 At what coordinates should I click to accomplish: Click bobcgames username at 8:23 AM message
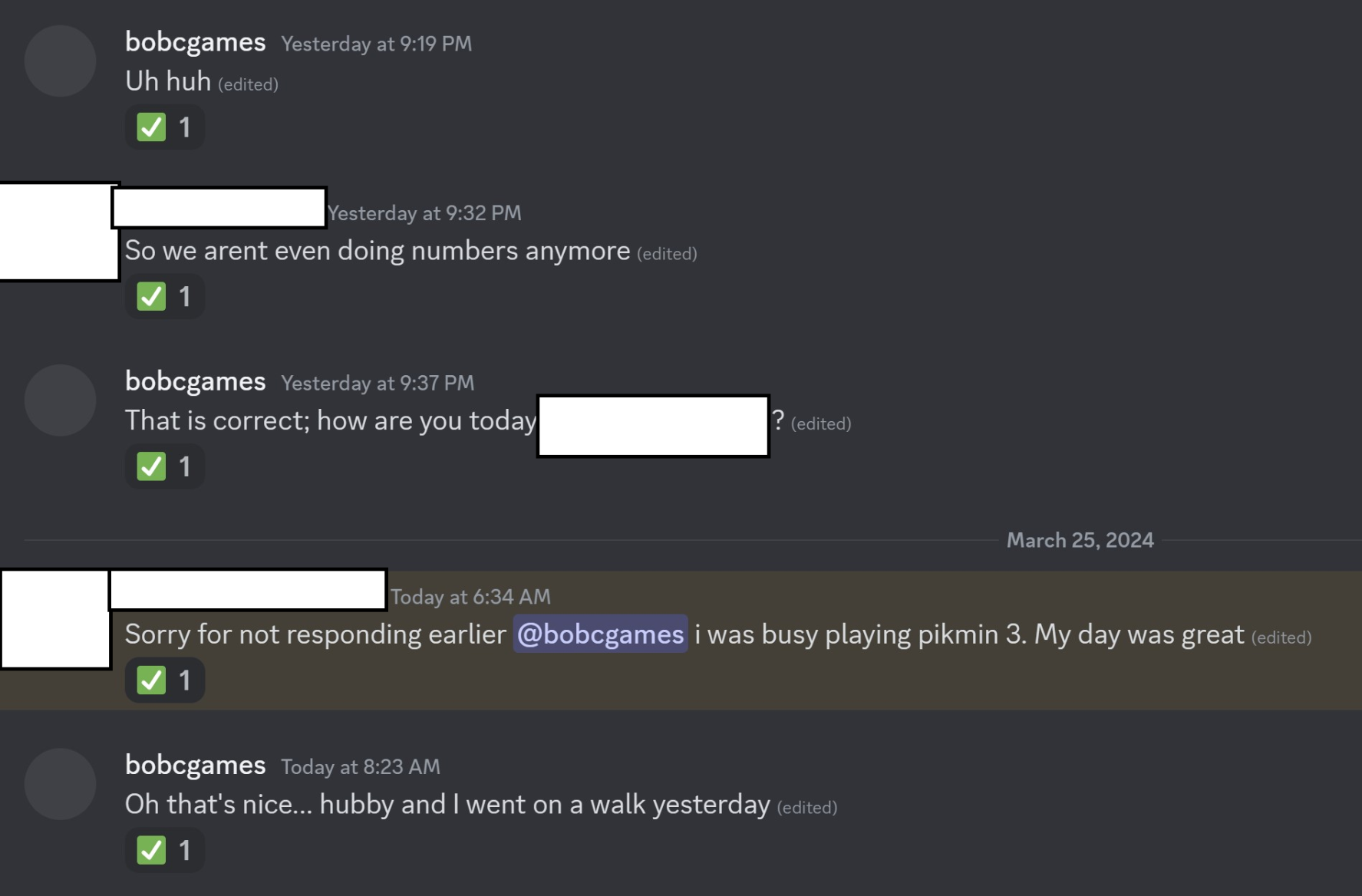pyautogui.click(x=195, y=765)
